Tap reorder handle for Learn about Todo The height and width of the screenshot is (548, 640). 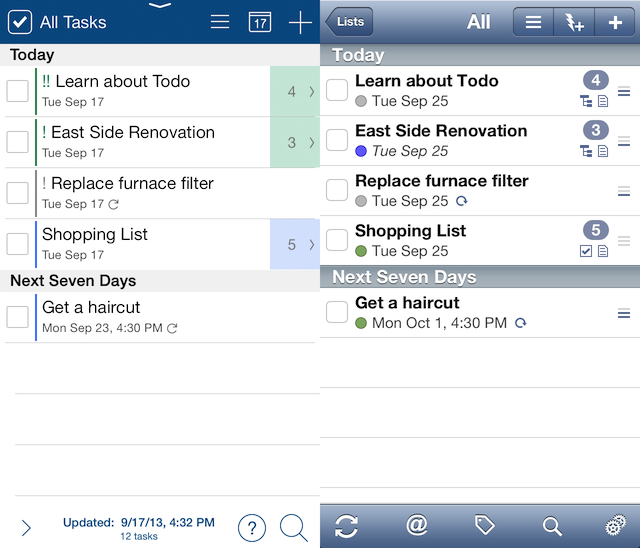tap(624, 92)
